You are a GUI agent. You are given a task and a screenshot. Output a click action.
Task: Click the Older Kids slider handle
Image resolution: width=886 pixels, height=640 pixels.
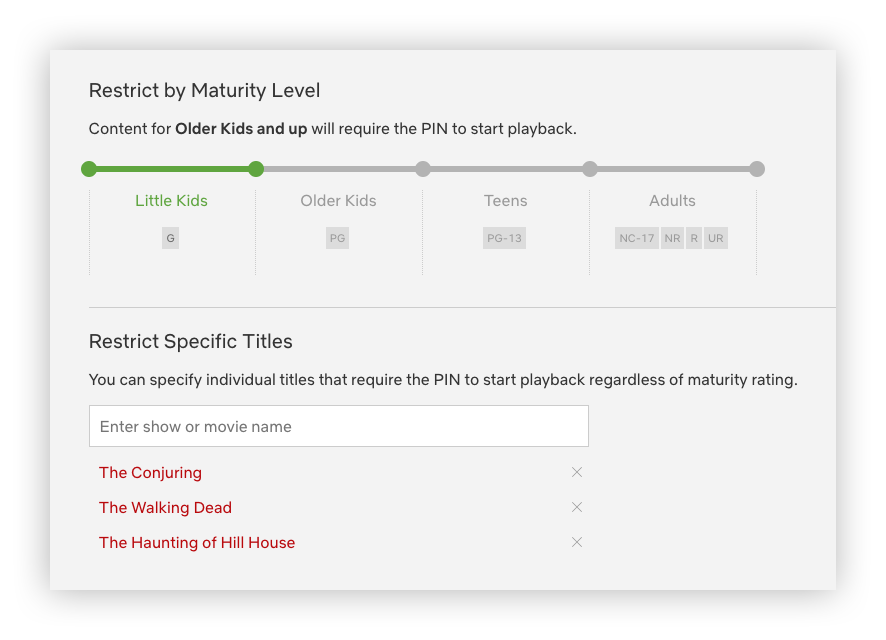click(x=256, y=169)
